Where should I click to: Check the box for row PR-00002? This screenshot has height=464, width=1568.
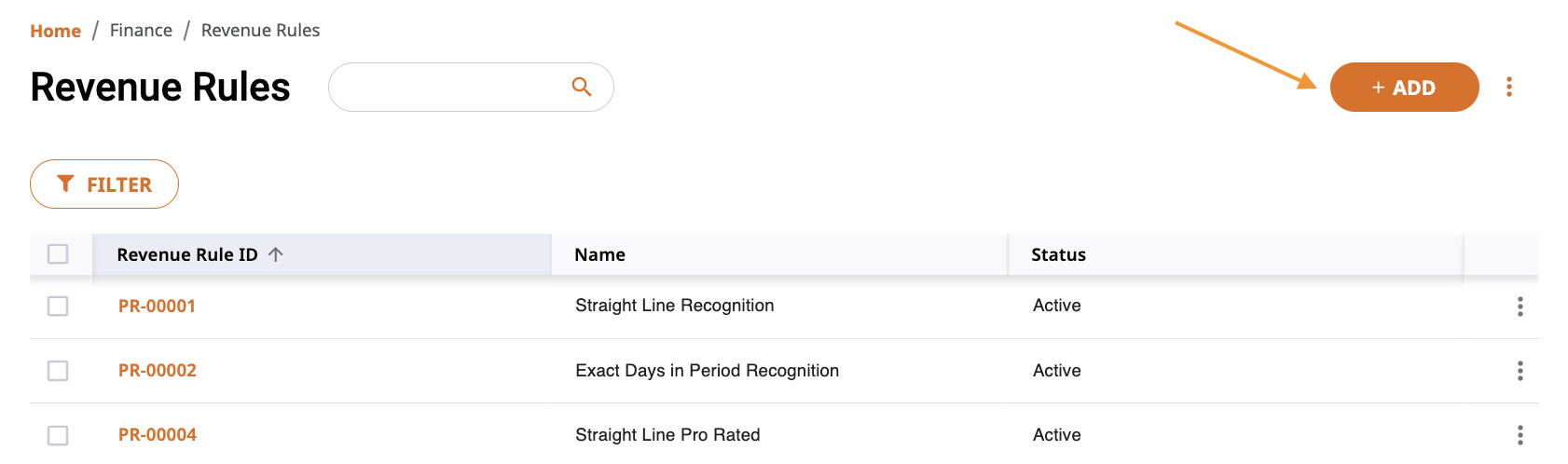tap(58, 371)
